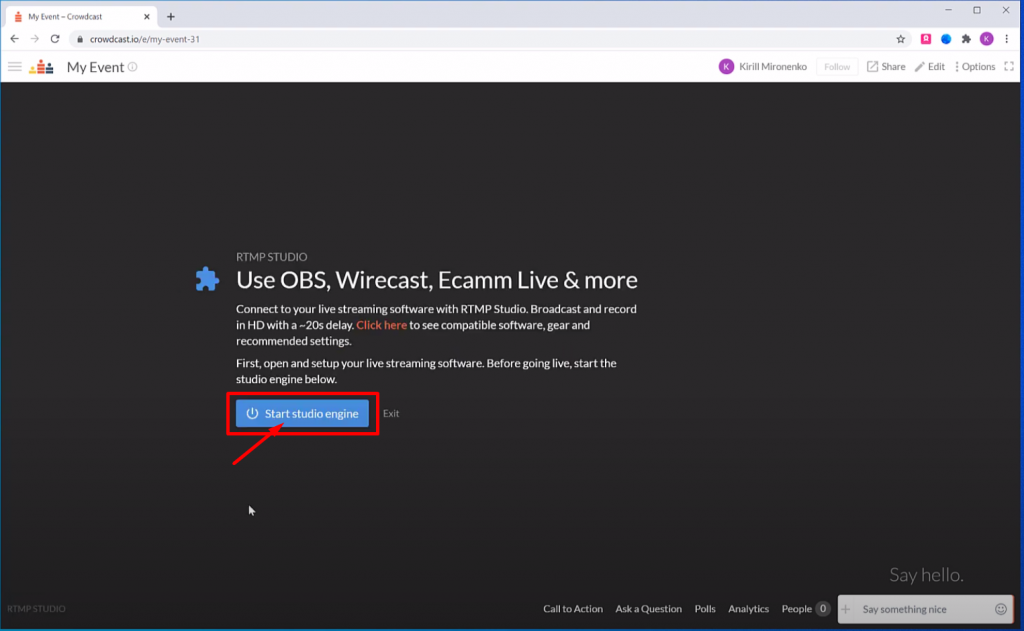Open a new browser tab
The height and width of the screenshot is (631, 1024).
(x=171, y=17)
